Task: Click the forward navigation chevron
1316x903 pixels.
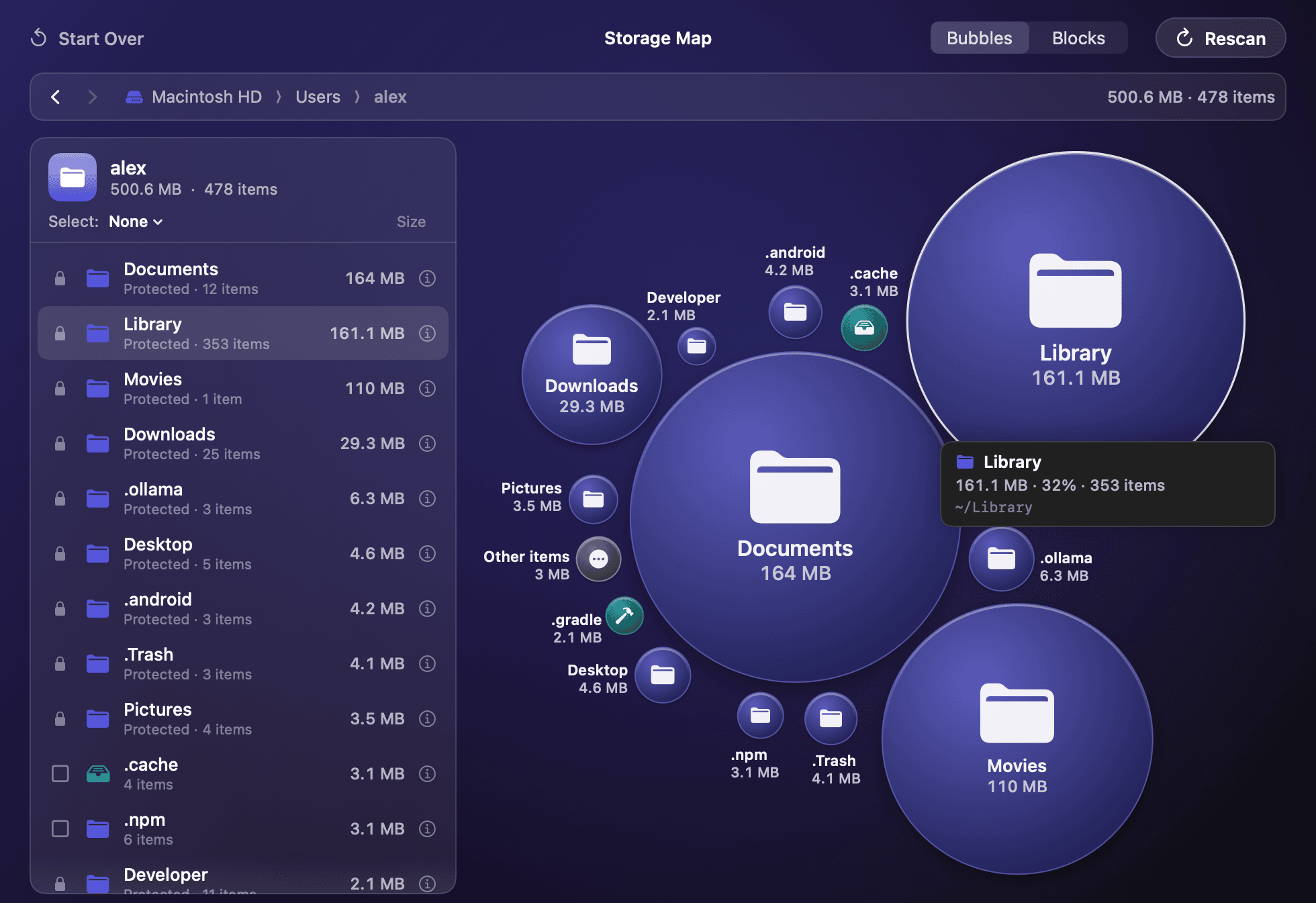Action: (x=93, y=97)
